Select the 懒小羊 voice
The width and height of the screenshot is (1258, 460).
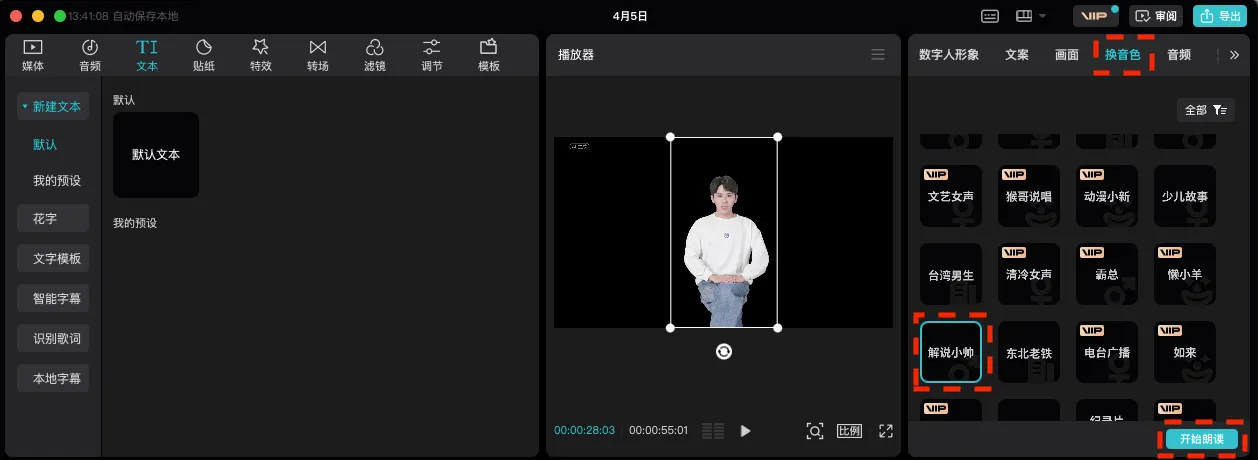point(1185,274)
